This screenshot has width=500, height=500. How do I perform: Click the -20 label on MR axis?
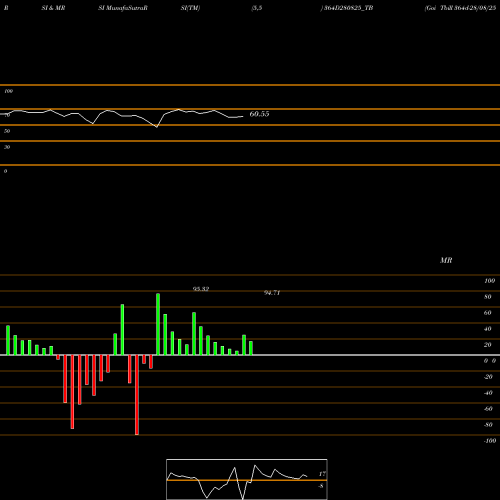(488, 377)
